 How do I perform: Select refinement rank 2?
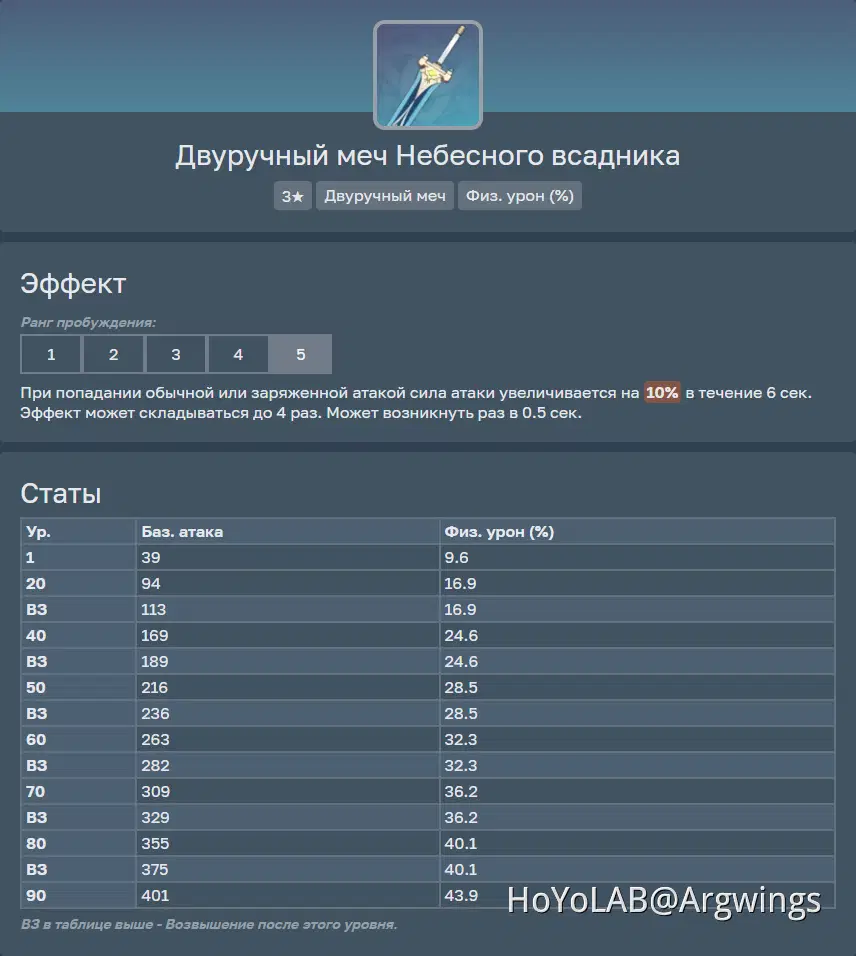point(113,354)
